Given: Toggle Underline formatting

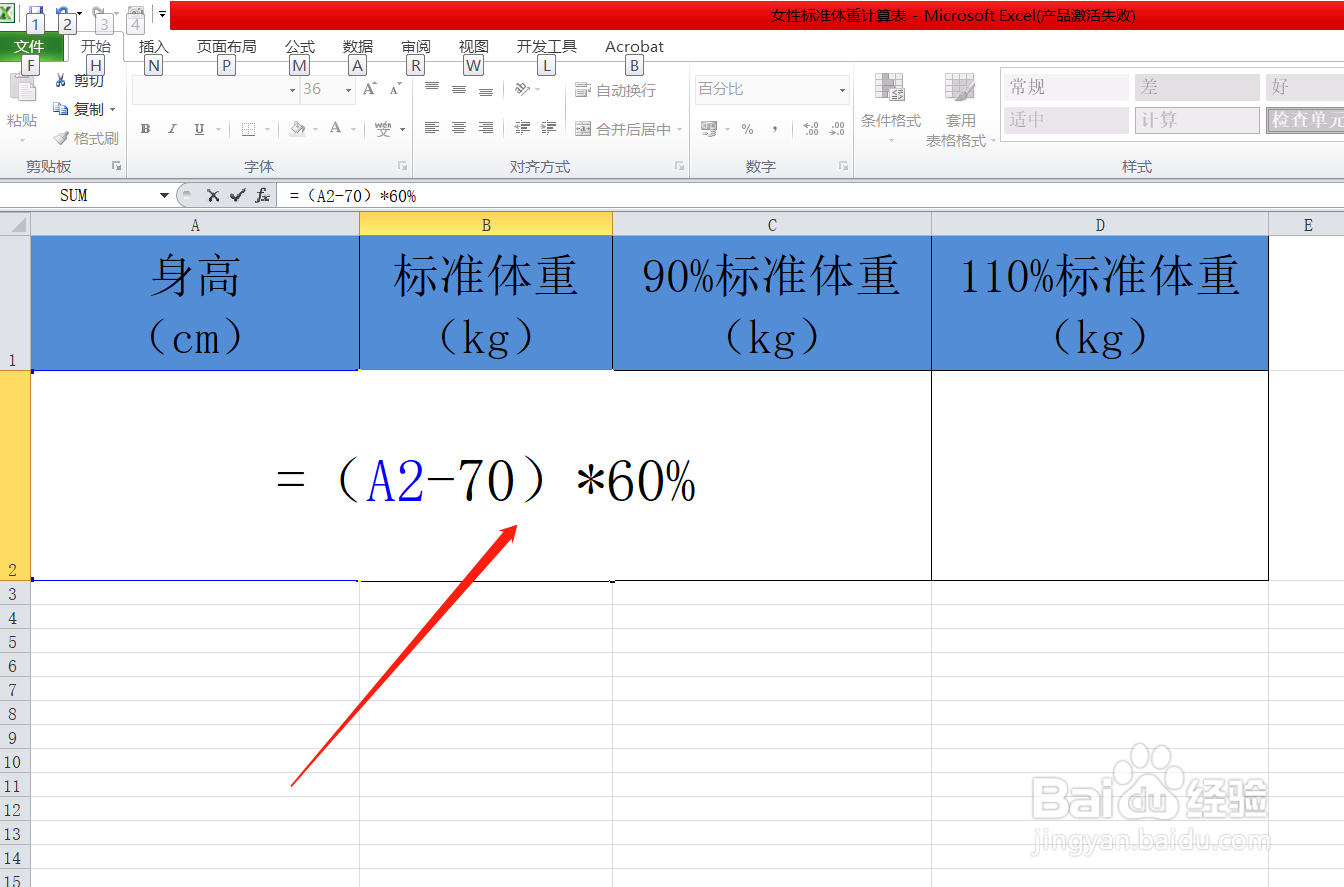Looking at the screenshot, I should click(x=199, y=129).
